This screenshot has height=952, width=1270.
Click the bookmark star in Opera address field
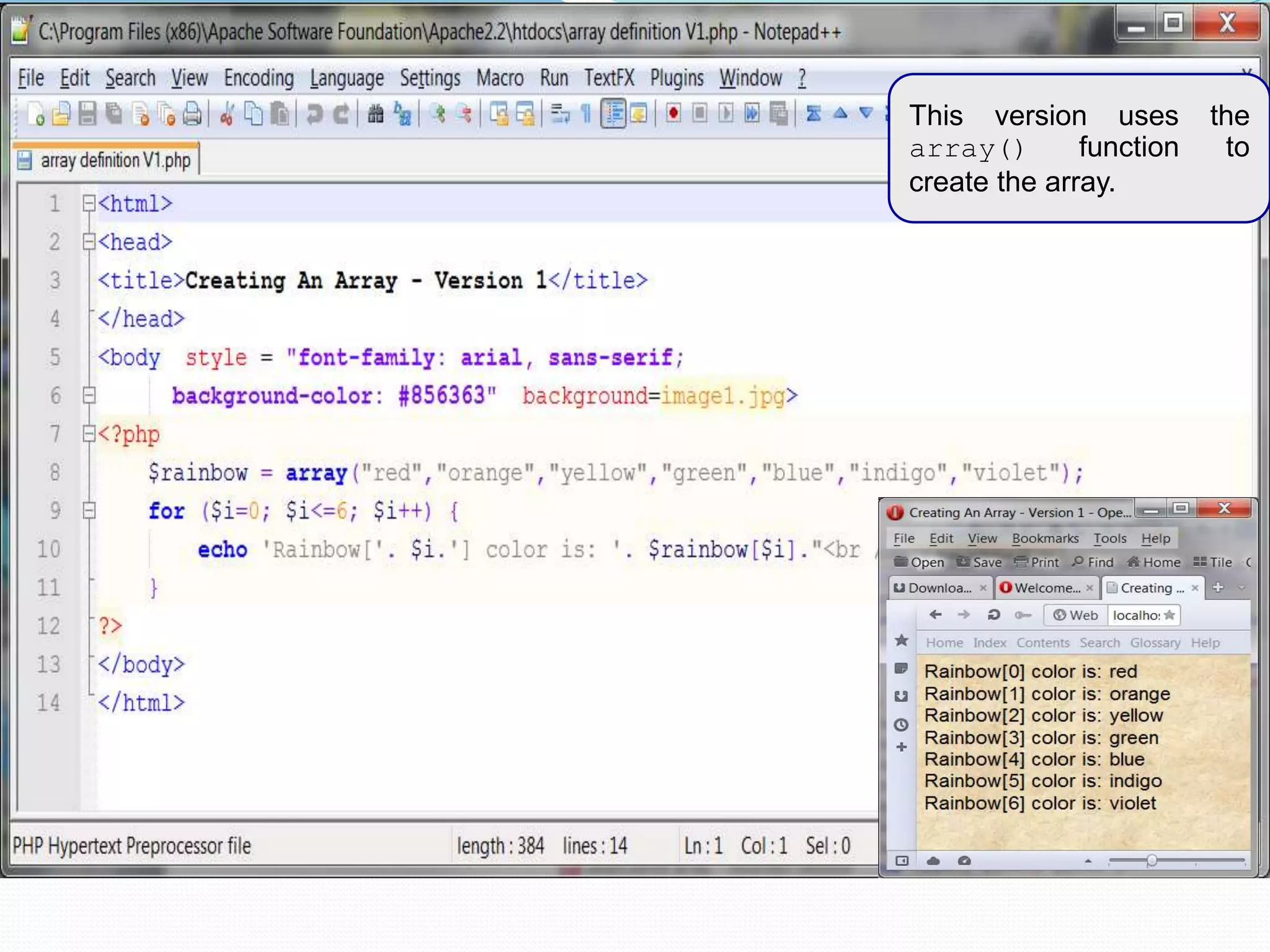pyautogui.click(x=1170, y=615)
